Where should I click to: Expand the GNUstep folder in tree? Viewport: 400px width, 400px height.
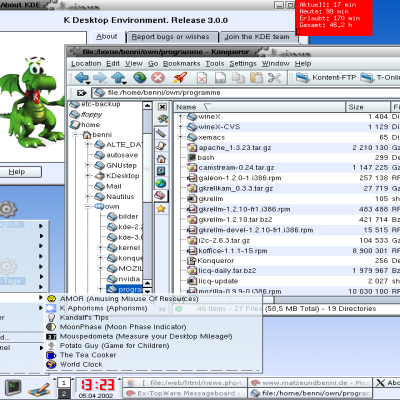(88, 165)
